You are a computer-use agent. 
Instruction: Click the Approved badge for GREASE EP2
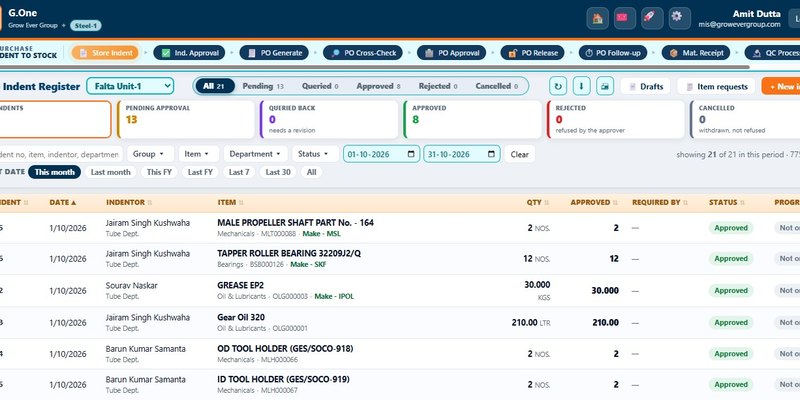(x=731, y=290)
